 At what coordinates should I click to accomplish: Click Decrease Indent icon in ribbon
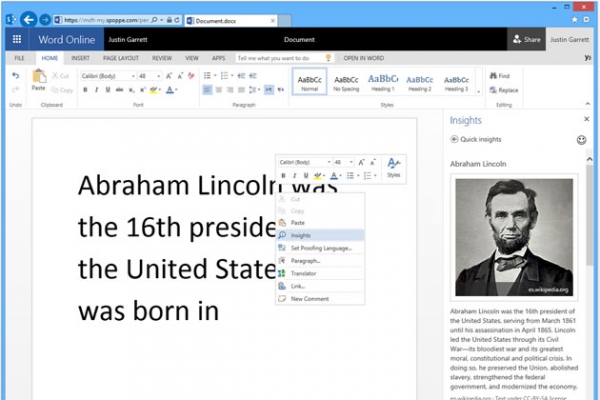[241, 75]
